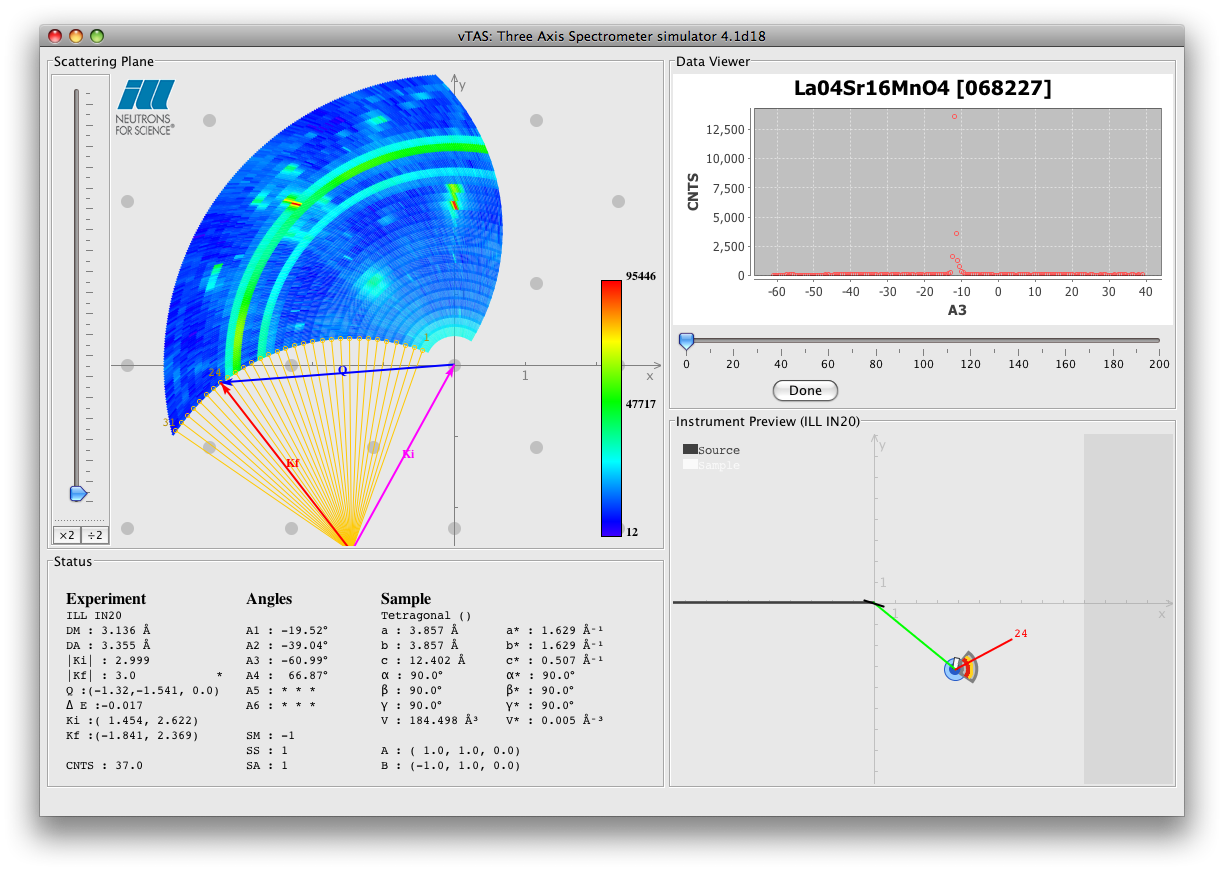Click the green window zoom button
Image resolution: width=1224 pixels, height=871 pixels.
pyautogui.click(x=97, y=36)
